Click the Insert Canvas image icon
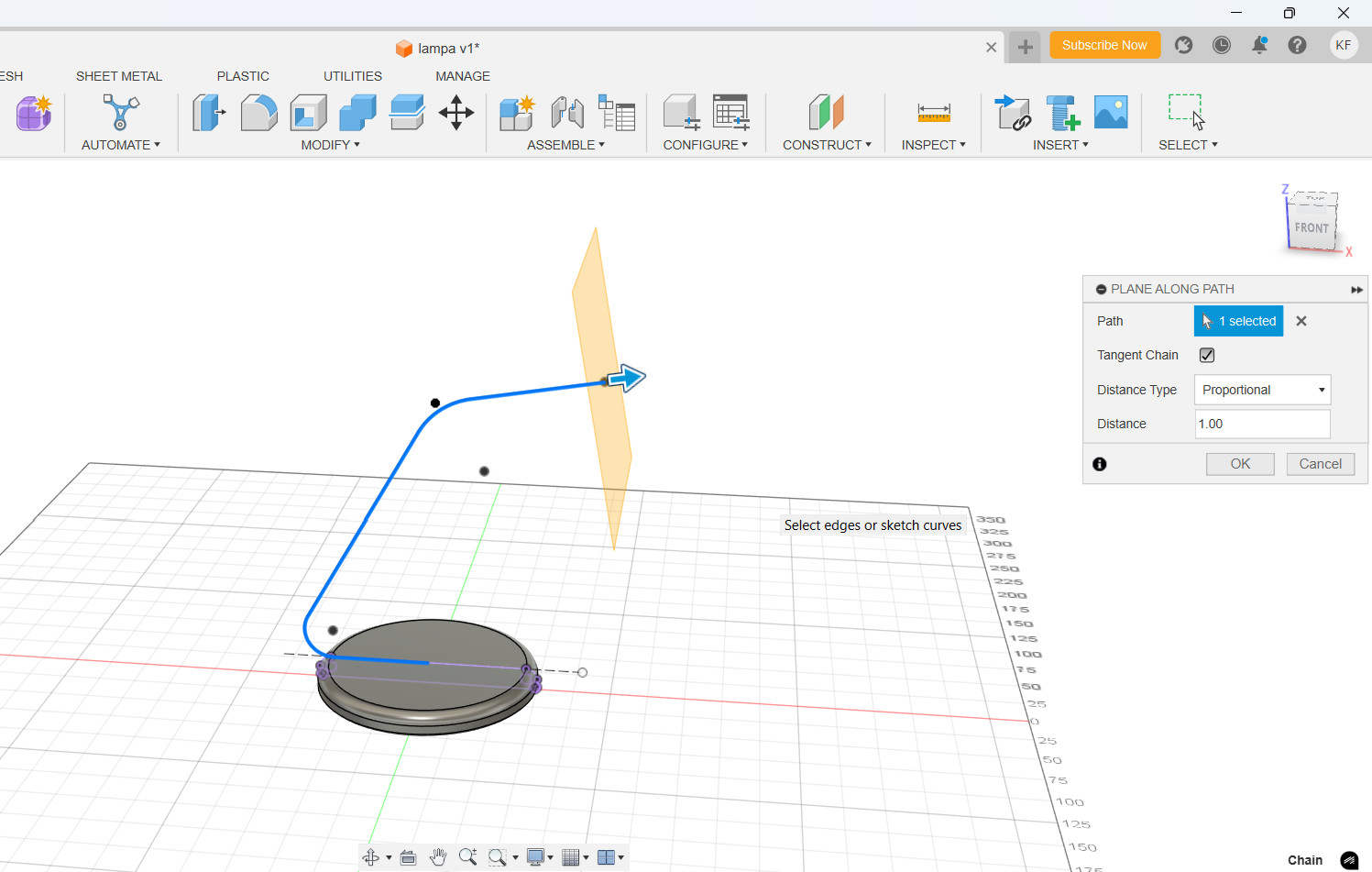This screenshot has width=1372, height=872. 1111,112
